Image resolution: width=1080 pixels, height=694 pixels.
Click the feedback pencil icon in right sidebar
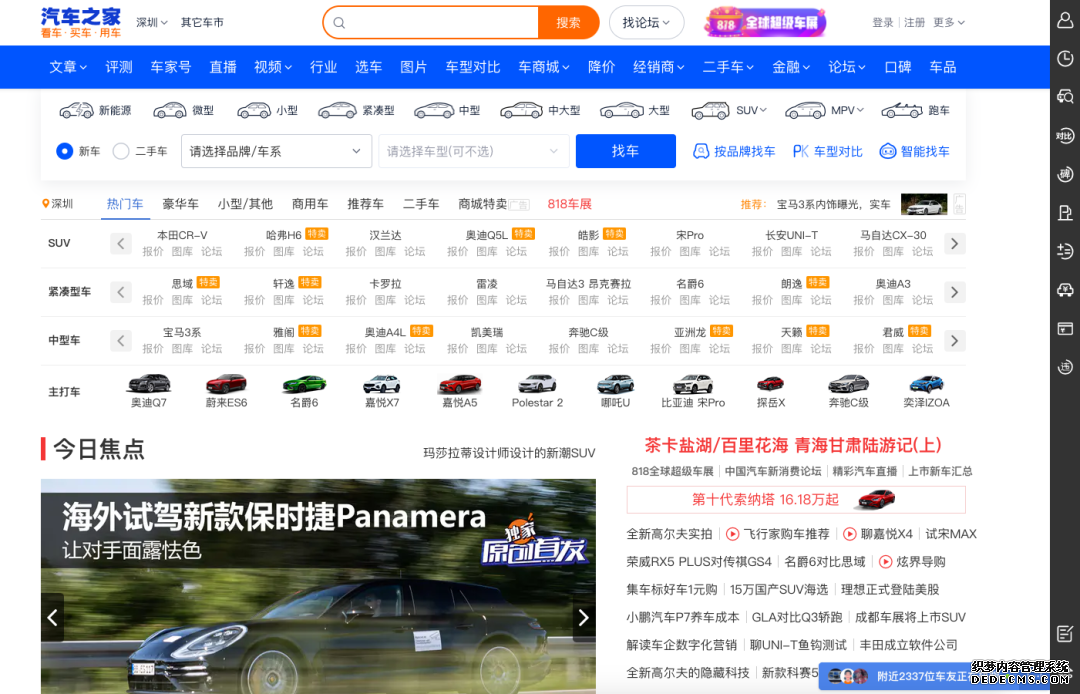click(1064, 633)
